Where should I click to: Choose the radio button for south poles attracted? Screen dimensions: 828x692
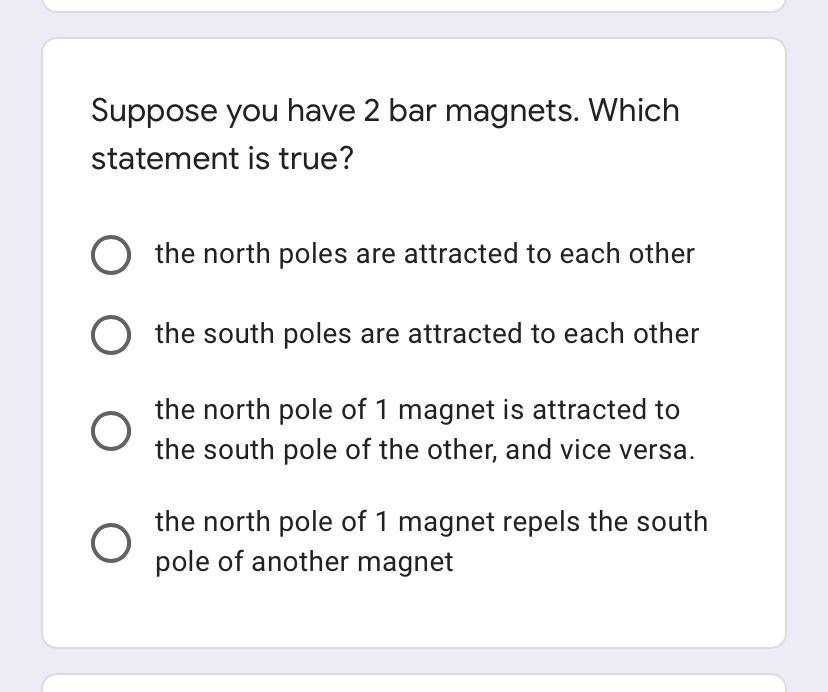pyautogui.click(x=111, y=335)
